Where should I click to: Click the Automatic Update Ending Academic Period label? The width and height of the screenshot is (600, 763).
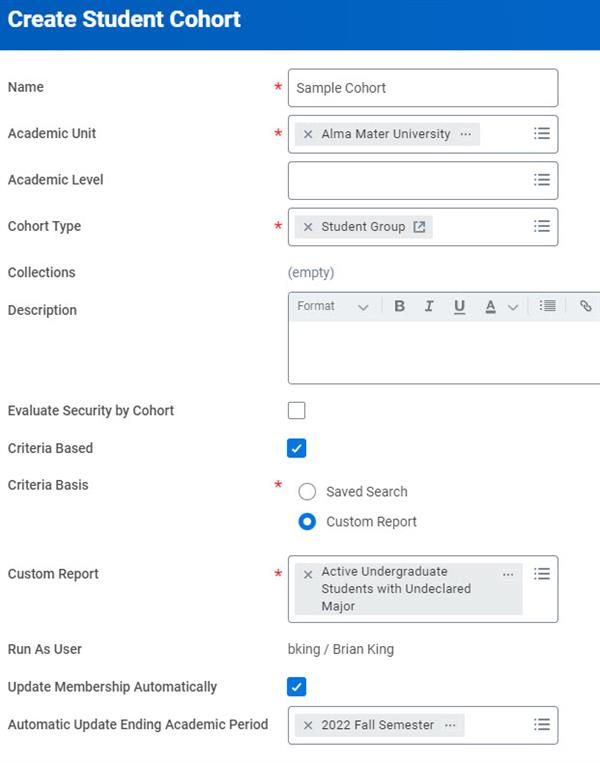138,725
